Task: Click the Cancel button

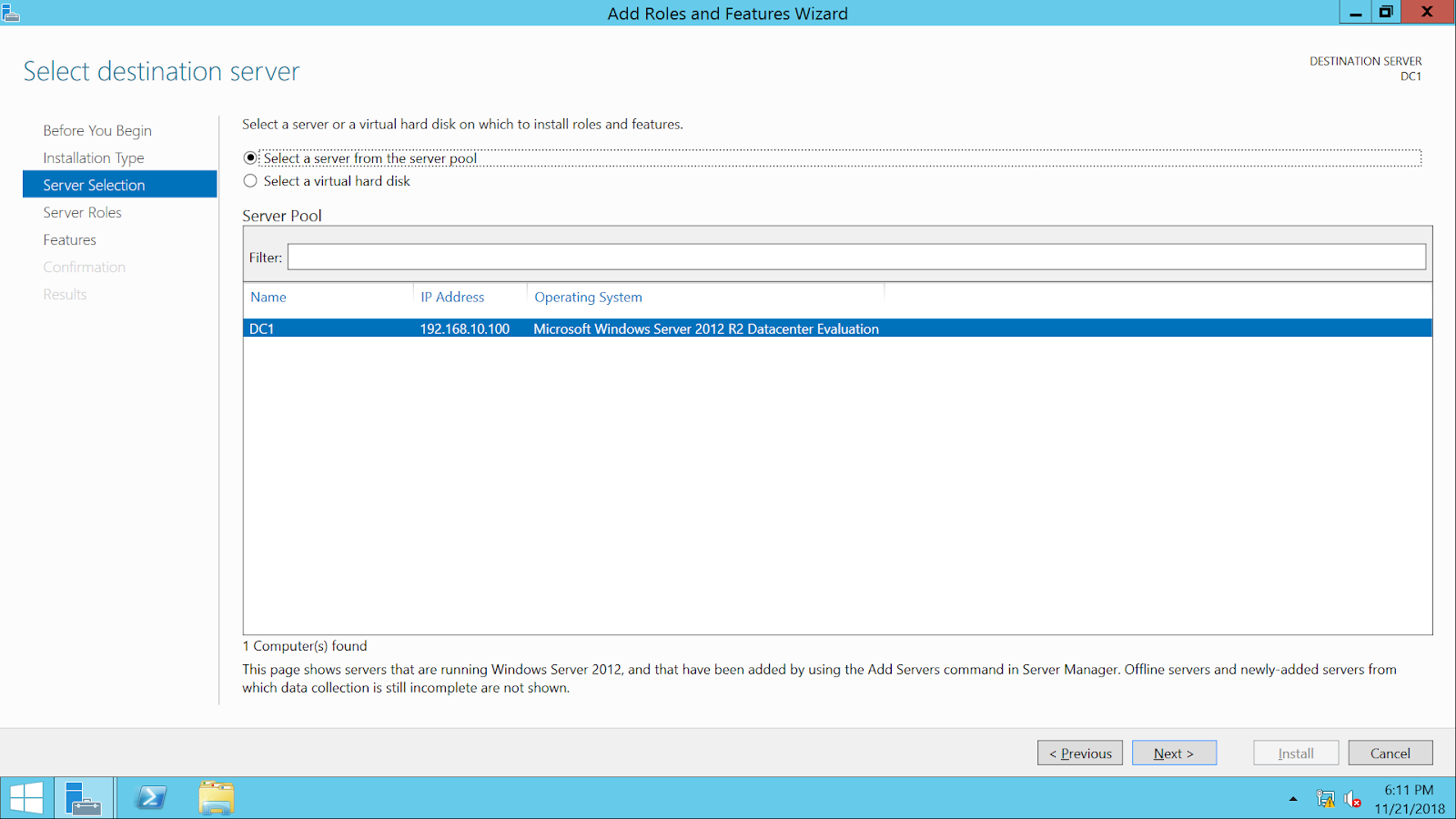Action: tap(1390, 753)
